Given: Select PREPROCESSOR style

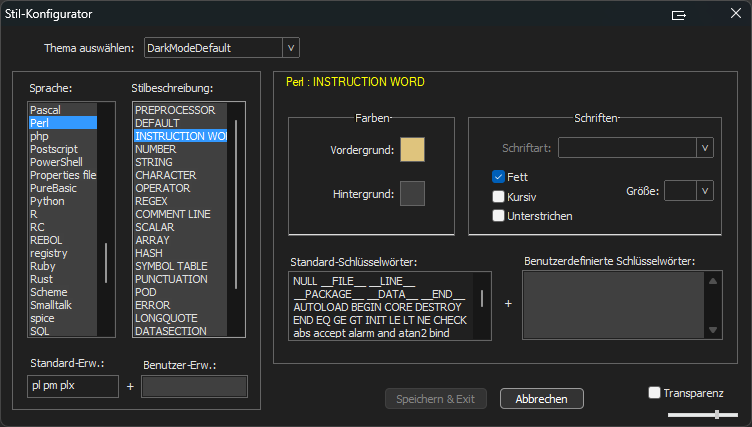Looking at the screenshot, I should (180, 110).
